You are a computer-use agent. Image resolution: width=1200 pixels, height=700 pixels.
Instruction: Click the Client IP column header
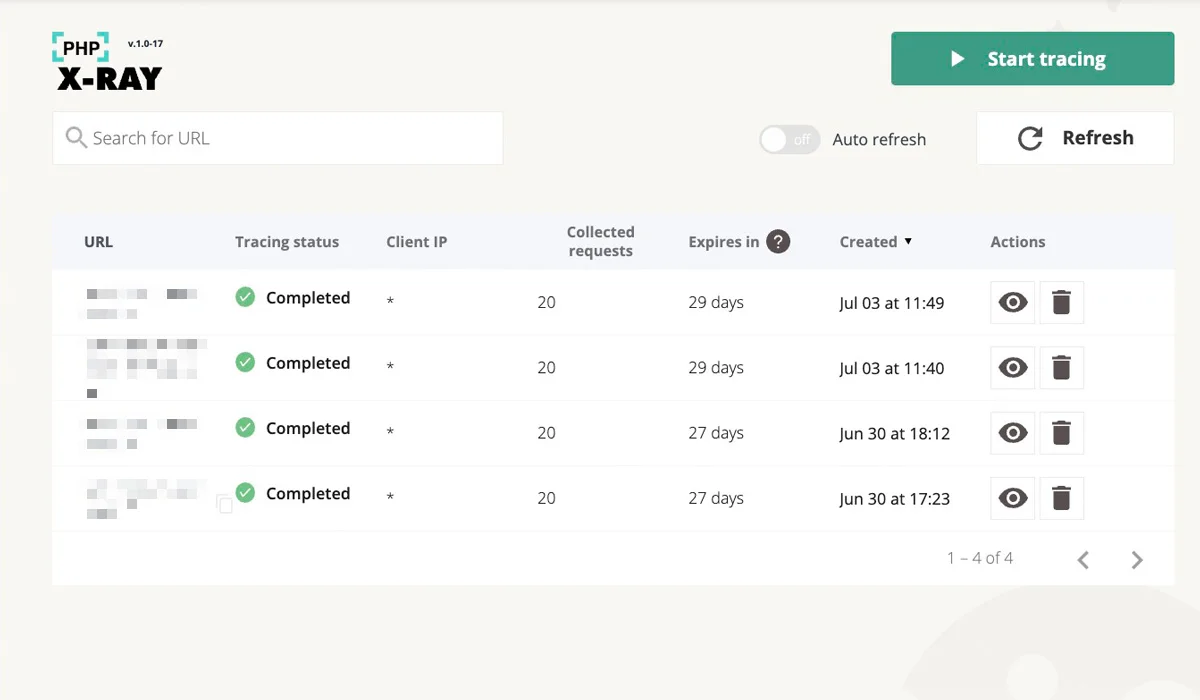tap(416, 242)
